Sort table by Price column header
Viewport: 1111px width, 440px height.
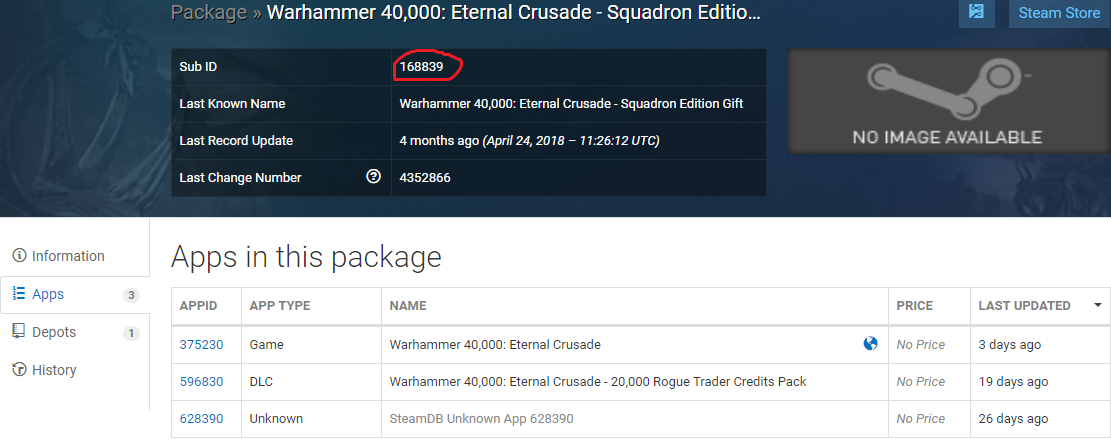click(x=915, y=305)
